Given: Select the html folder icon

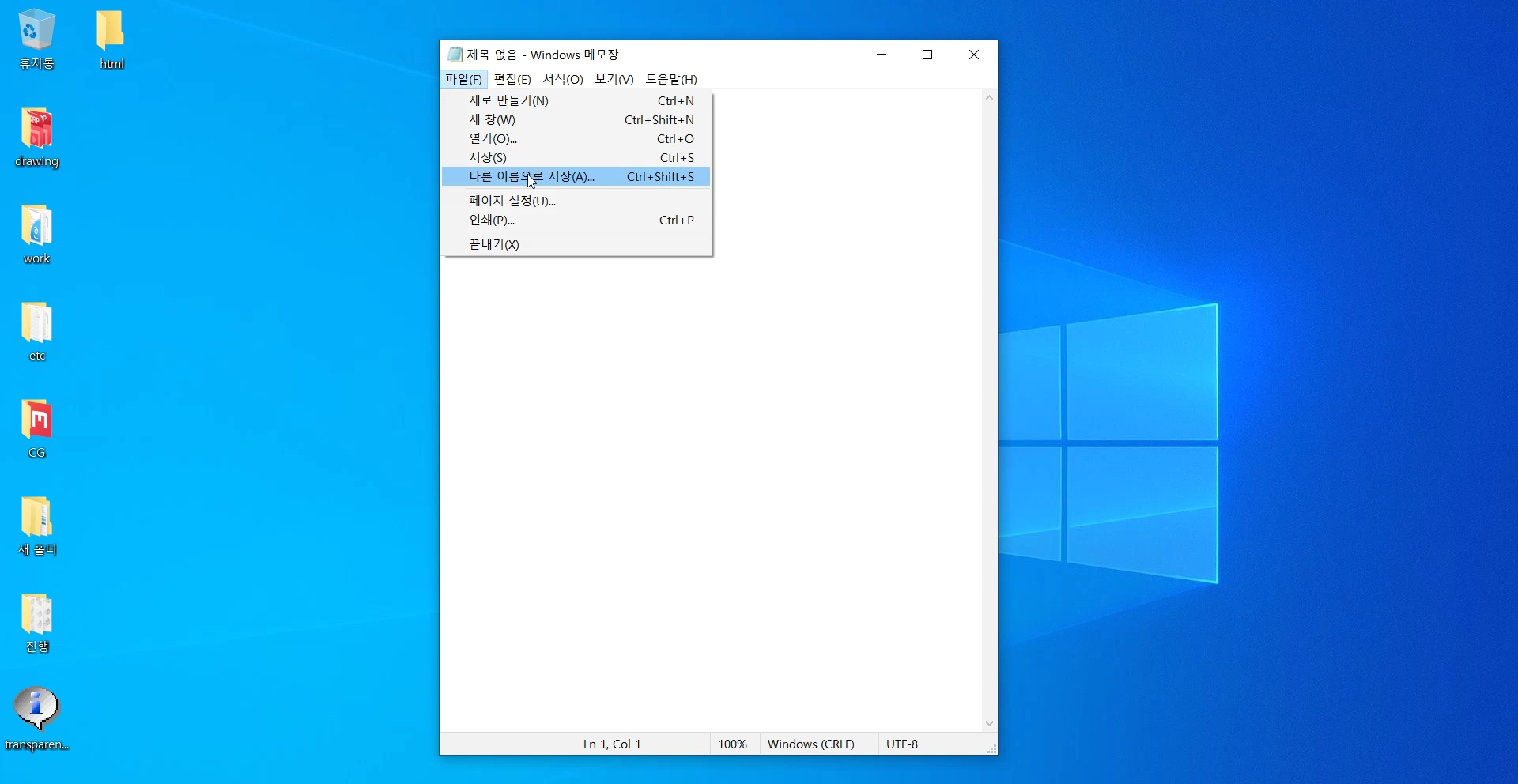Looking at the screenshot, I should point(111,40).
